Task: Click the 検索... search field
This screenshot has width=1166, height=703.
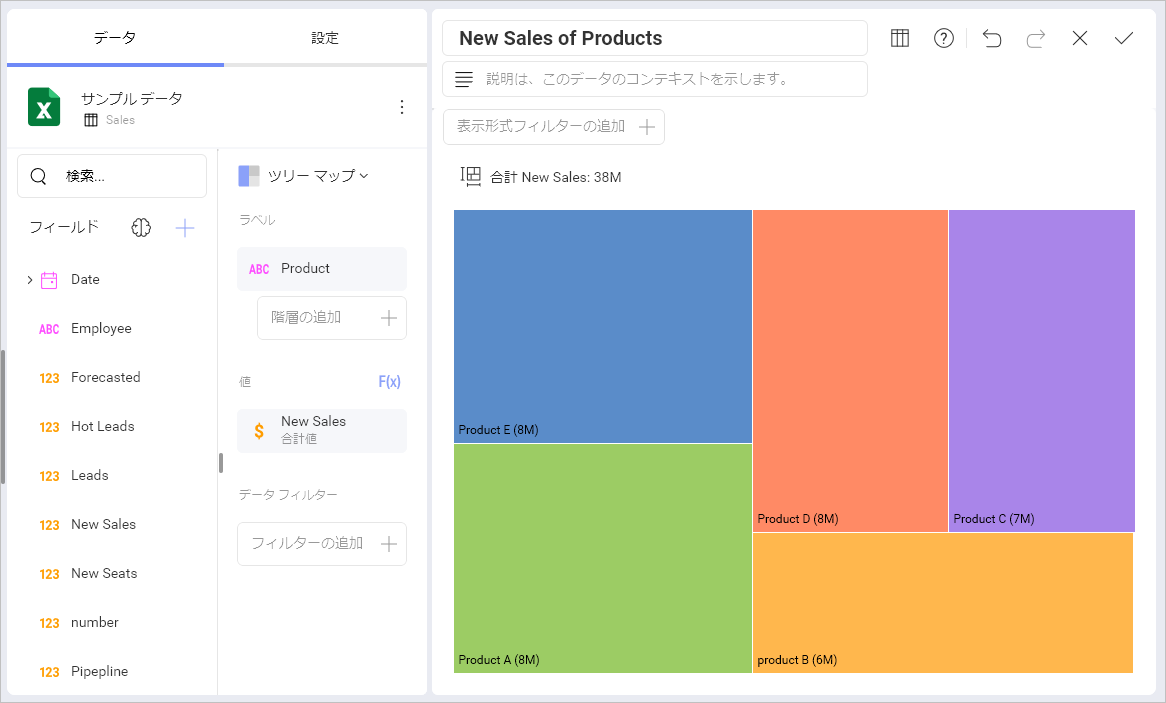Action: 112,176
